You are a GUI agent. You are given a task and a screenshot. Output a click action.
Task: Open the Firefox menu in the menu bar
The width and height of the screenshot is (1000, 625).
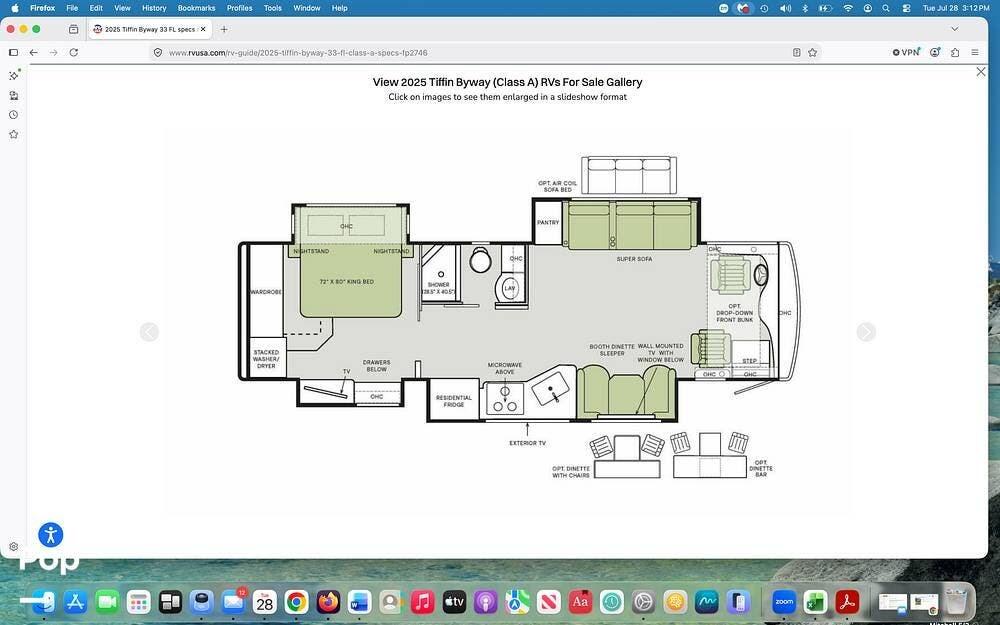(x=42, y=8)
